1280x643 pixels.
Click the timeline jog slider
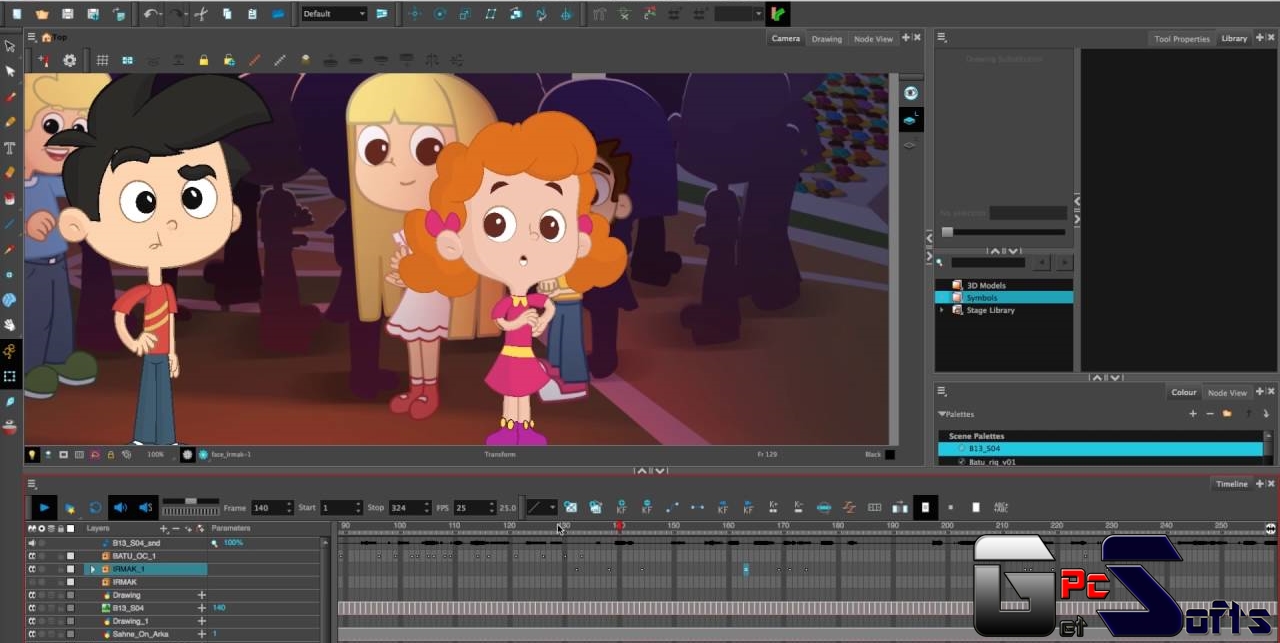[190, 508]
